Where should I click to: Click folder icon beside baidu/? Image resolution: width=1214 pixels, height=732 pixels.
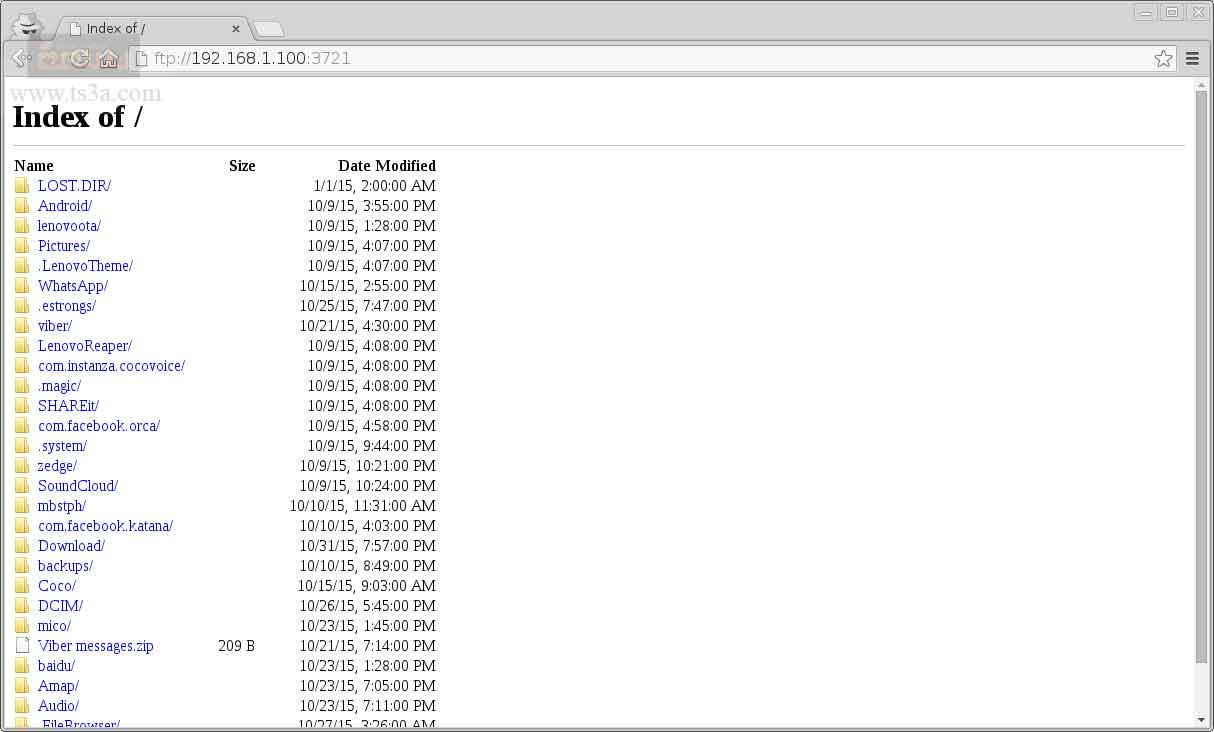22,666
